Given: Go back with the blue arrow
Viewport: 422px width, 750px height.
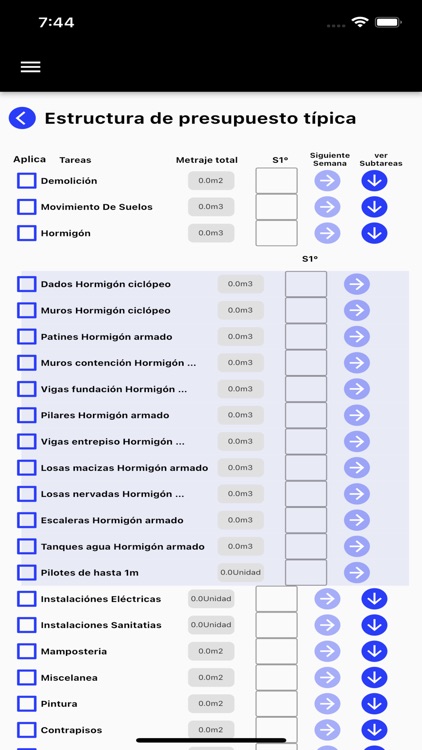Looking at the screenshot, I should (22, 118).
